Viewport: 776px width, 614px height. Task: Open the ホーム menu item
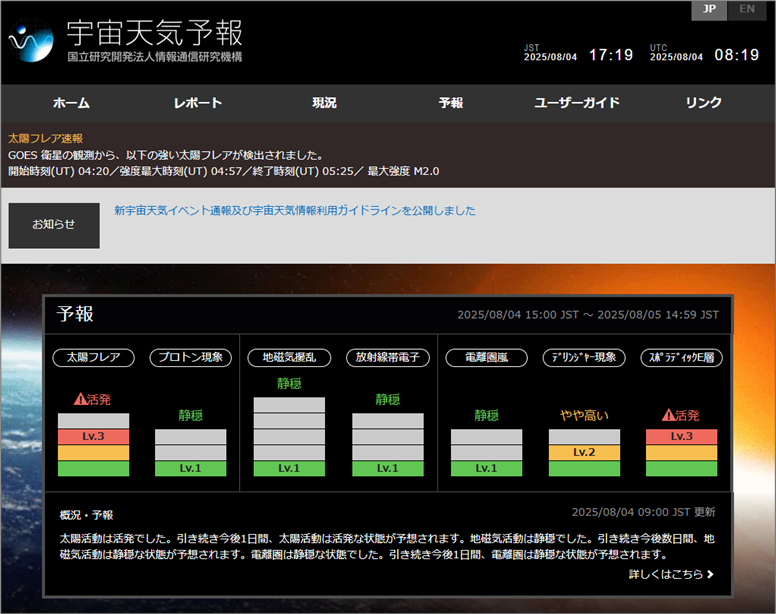pyautogui.click(x=70, y=103)
